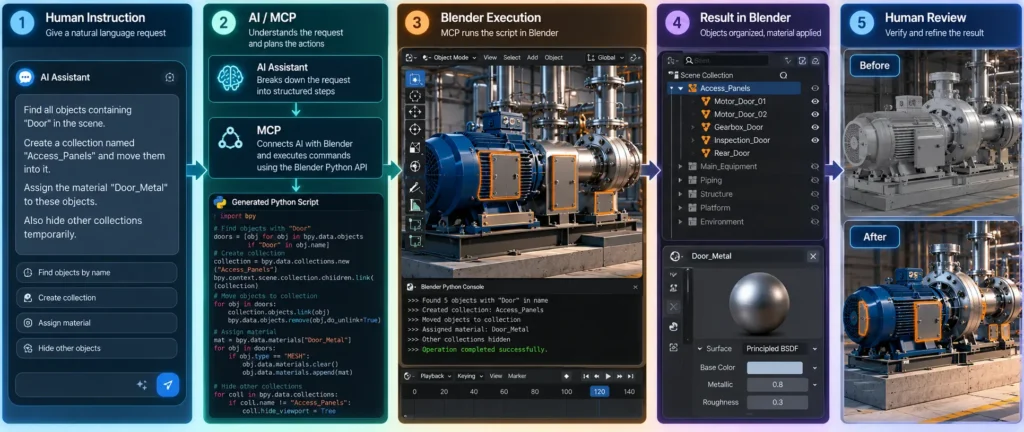Click the sparkle icon in chat input
Viewport: 1024px width, 432px height.
click(x=142, y=385)
